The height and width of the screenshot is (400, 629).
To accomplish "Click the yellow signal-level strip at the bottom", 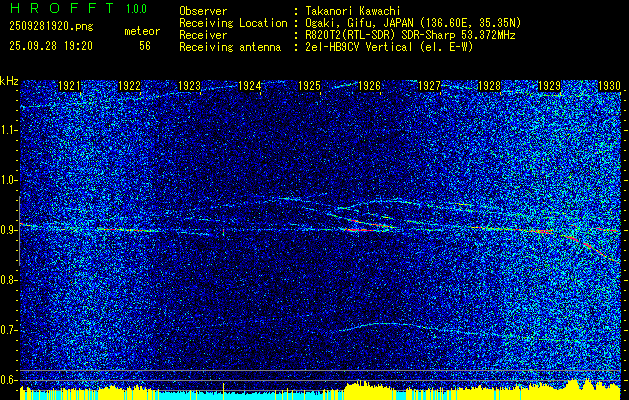I will click(320, 391).
